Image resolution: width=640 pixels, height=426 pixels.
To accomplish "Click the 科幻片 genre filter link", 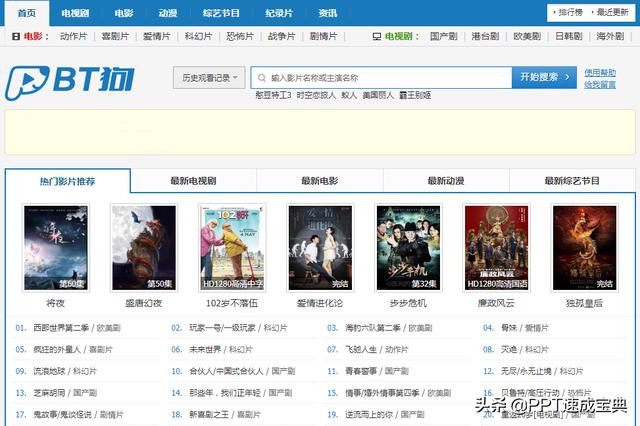I will point(199,36).
